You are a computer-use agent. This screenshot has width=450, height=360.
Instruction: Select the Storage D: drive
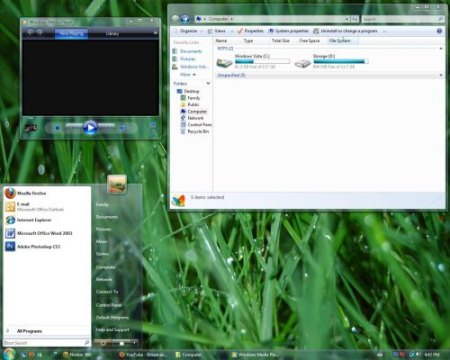click(331, 62)
